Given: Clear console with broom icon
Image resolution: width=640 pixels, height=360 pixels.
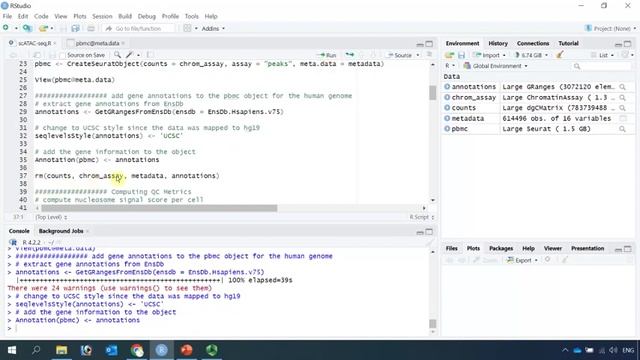Looking at the screenshot, I should tap(428, 243).
